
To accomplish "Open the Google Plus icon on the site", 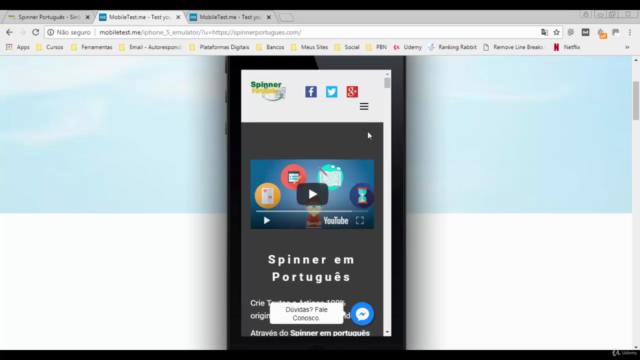I will [352, 92].
